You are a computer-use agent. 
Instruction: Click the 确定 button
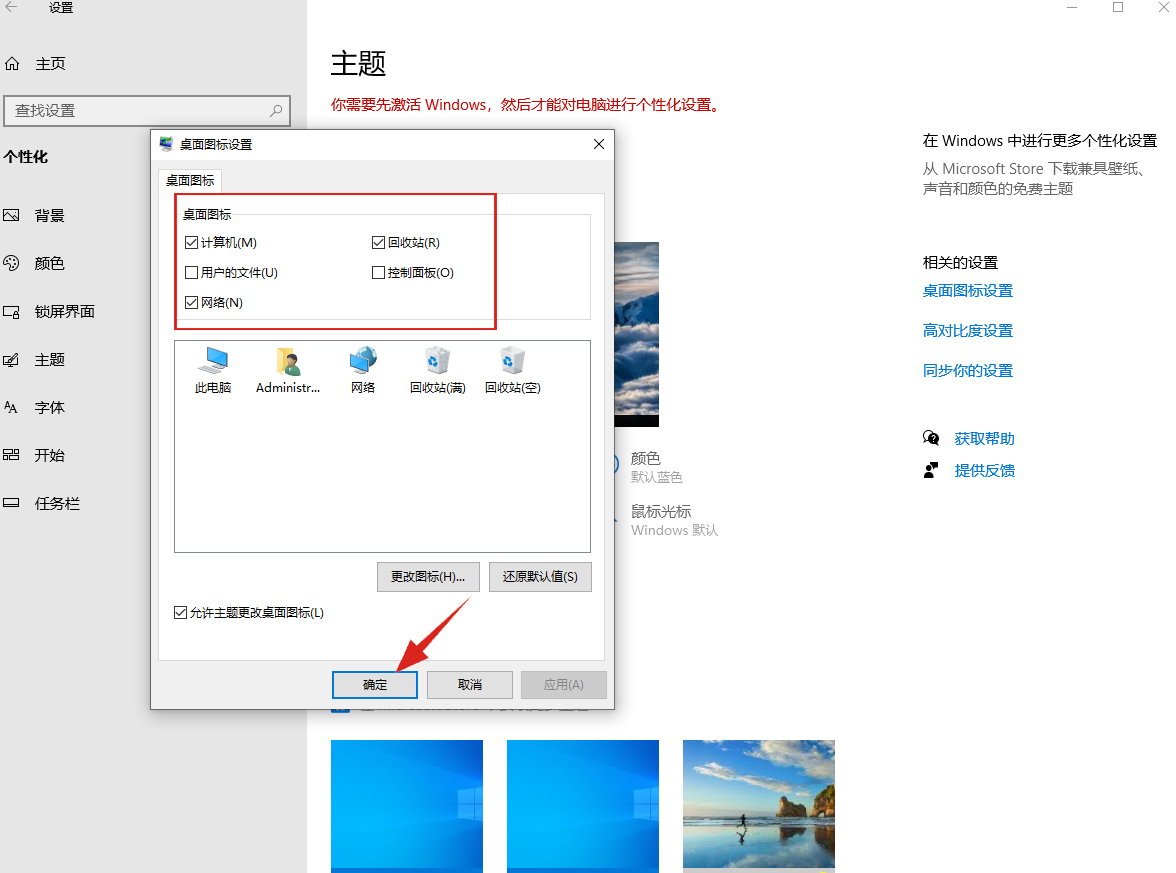click(x=375, y=685)
